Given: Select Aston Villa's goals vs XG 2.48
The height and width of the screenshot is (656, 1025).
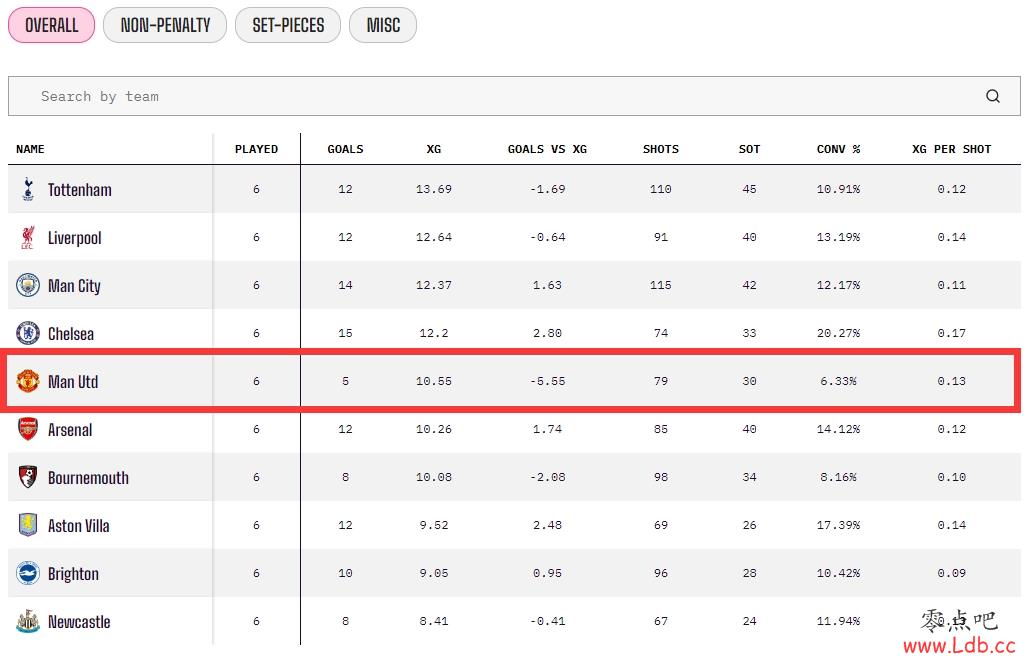Looking at the screenshot, I should [547, 525].
